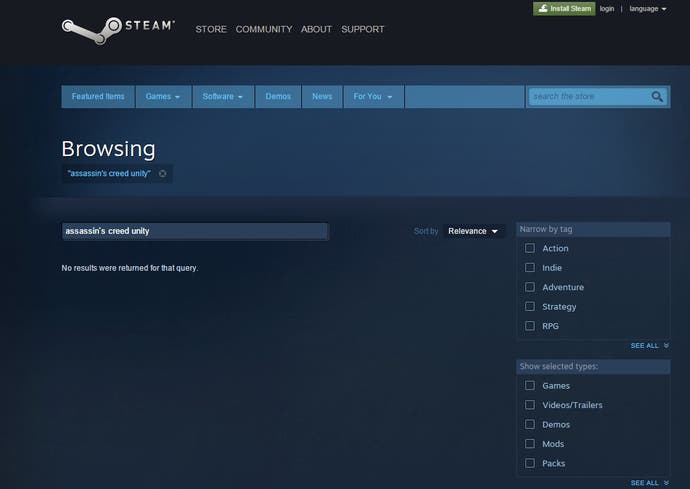This screenshot has width=690, height=489.
Task: Click the Steam logo
Action: point(118,30)
